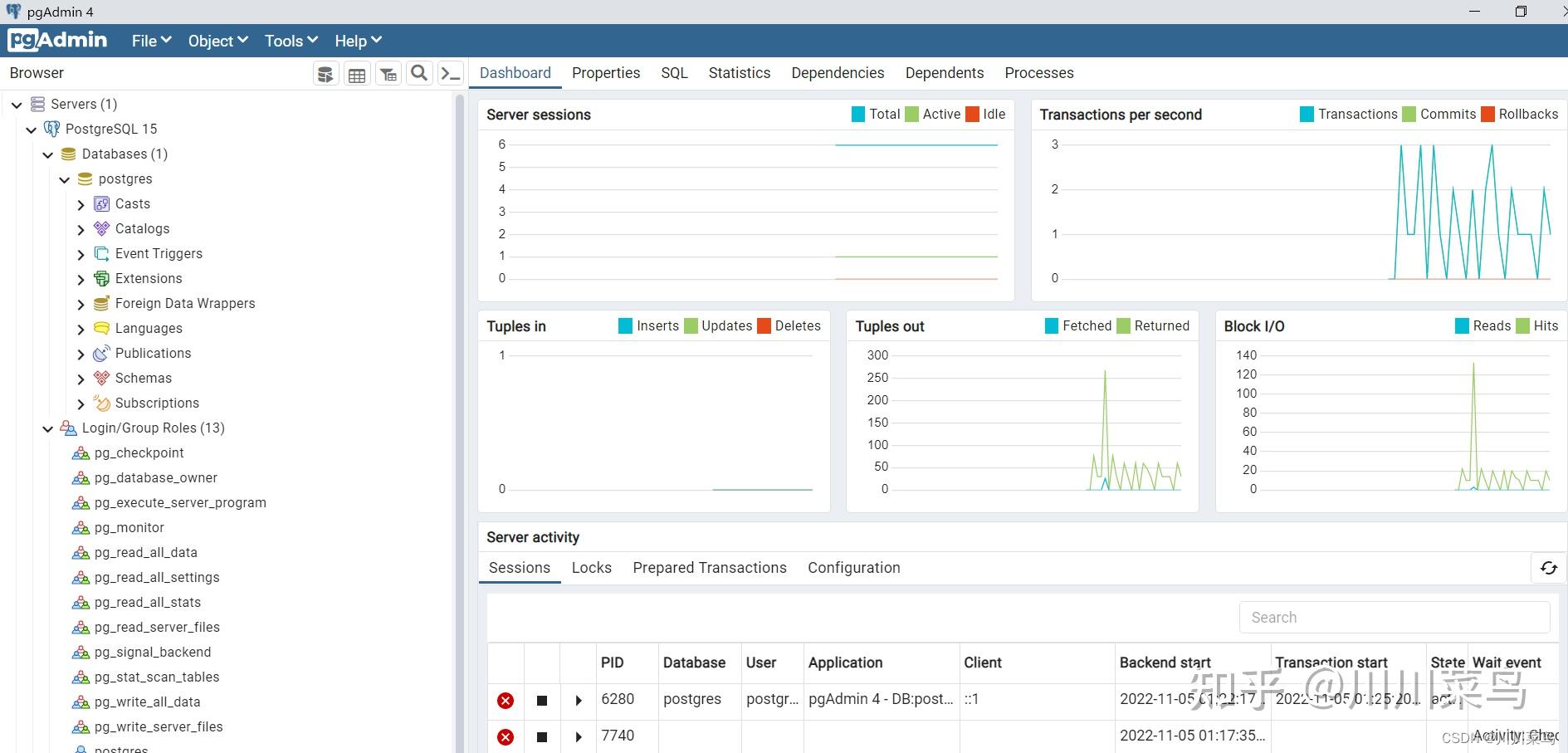Launch the PSQL Tool terminal icon
Screen dimensions: 1568x753
pos(450,74)
